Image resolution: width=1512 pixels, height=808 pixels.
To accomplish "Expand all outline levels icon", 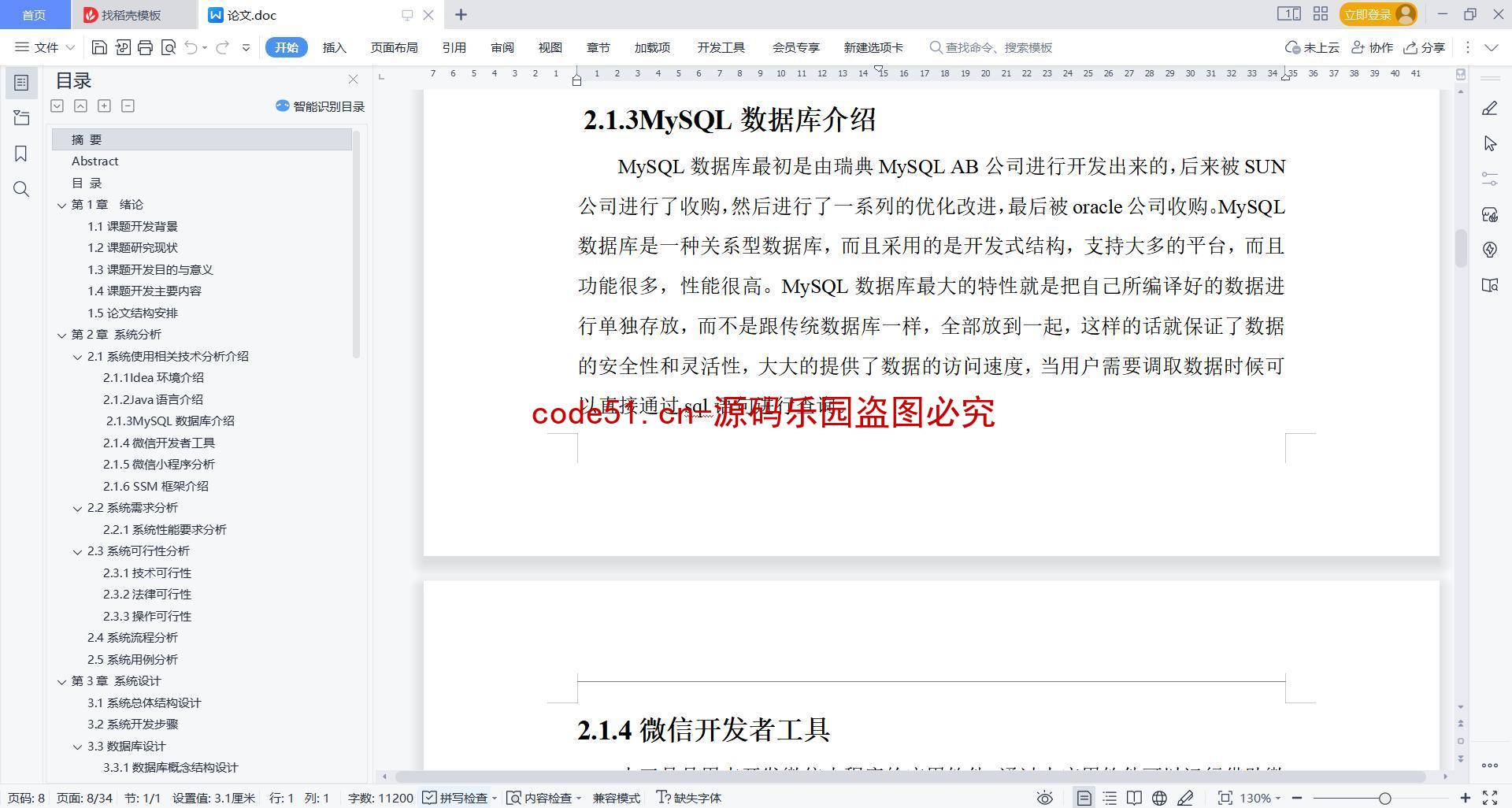I will [x=57, y=106].
